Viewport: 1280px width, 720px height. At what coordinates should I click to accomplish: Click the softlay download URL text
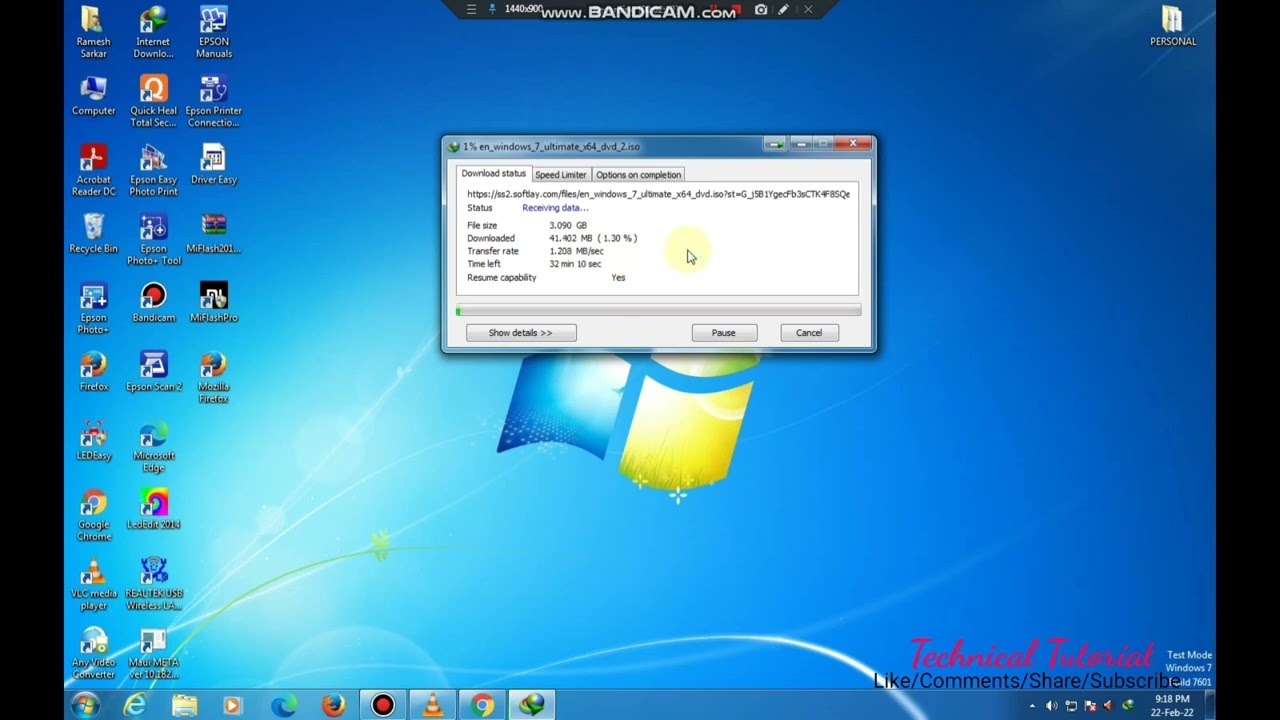(658, 194)
